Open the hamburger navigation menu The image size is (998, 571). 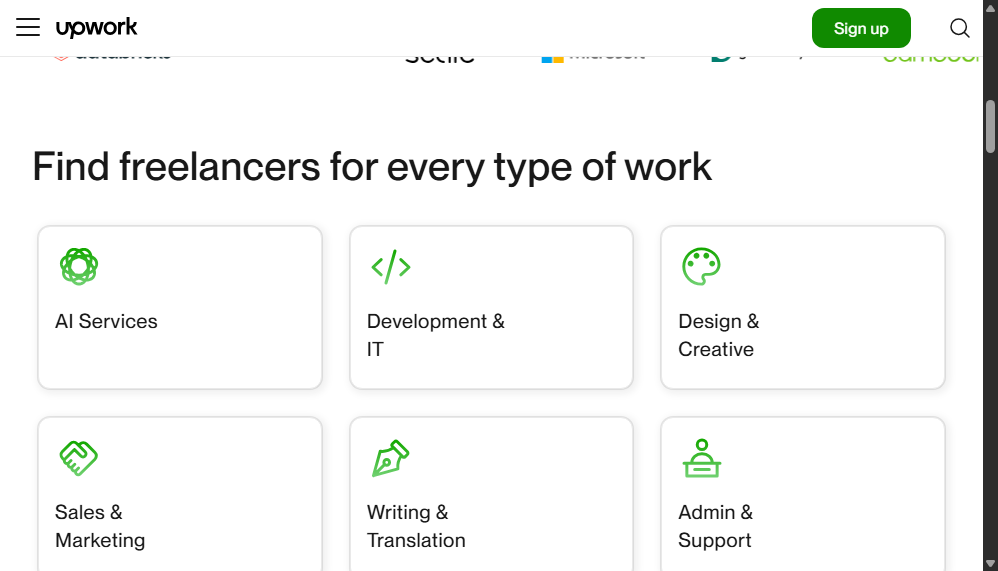pos(28,27)
